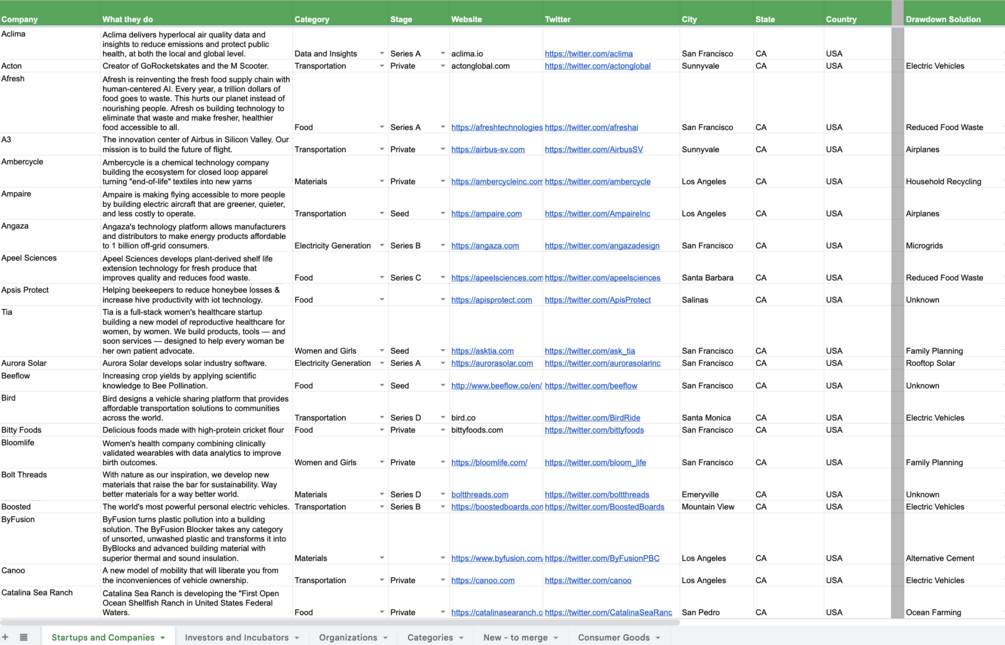The width and height of the screenshot is (1005, 645).
Task: Open Aclima stage dropdown arrow
Action: pos(443,54)
